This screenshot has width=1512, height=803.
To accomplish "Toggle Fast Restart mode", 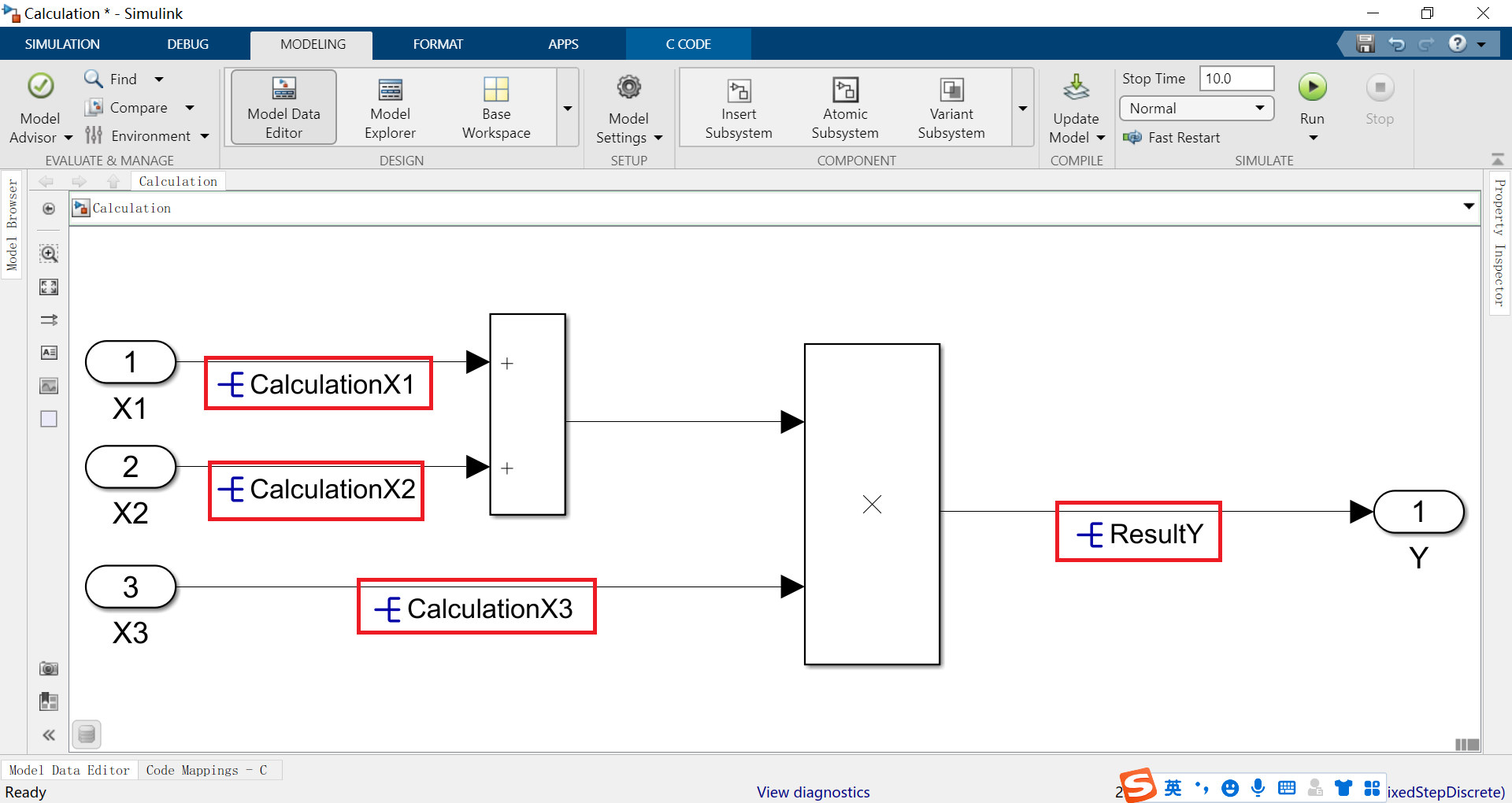I will click(x=1172, y=137).
